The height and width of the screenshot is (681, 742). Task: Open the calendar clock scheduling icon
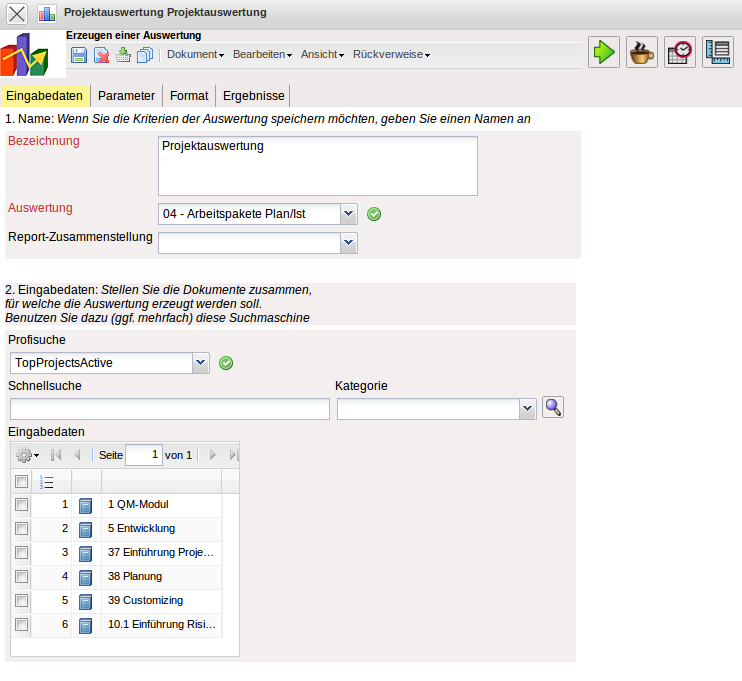click(680, 52)
